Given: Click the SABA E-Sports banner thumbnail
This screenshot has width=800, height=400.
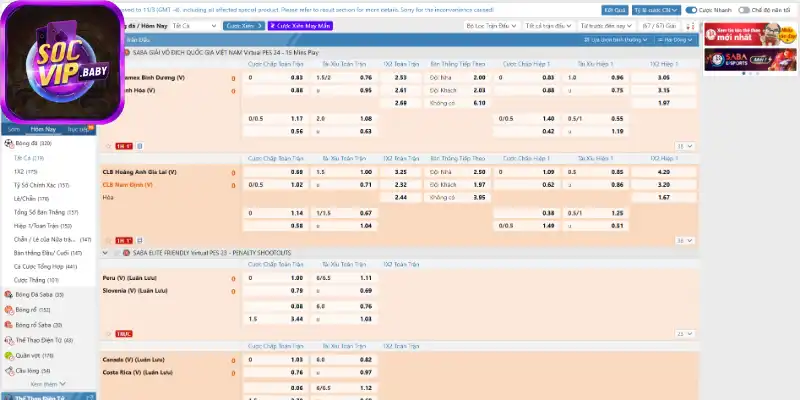Looking at the screenshot, I should click(x=751, y=61).
